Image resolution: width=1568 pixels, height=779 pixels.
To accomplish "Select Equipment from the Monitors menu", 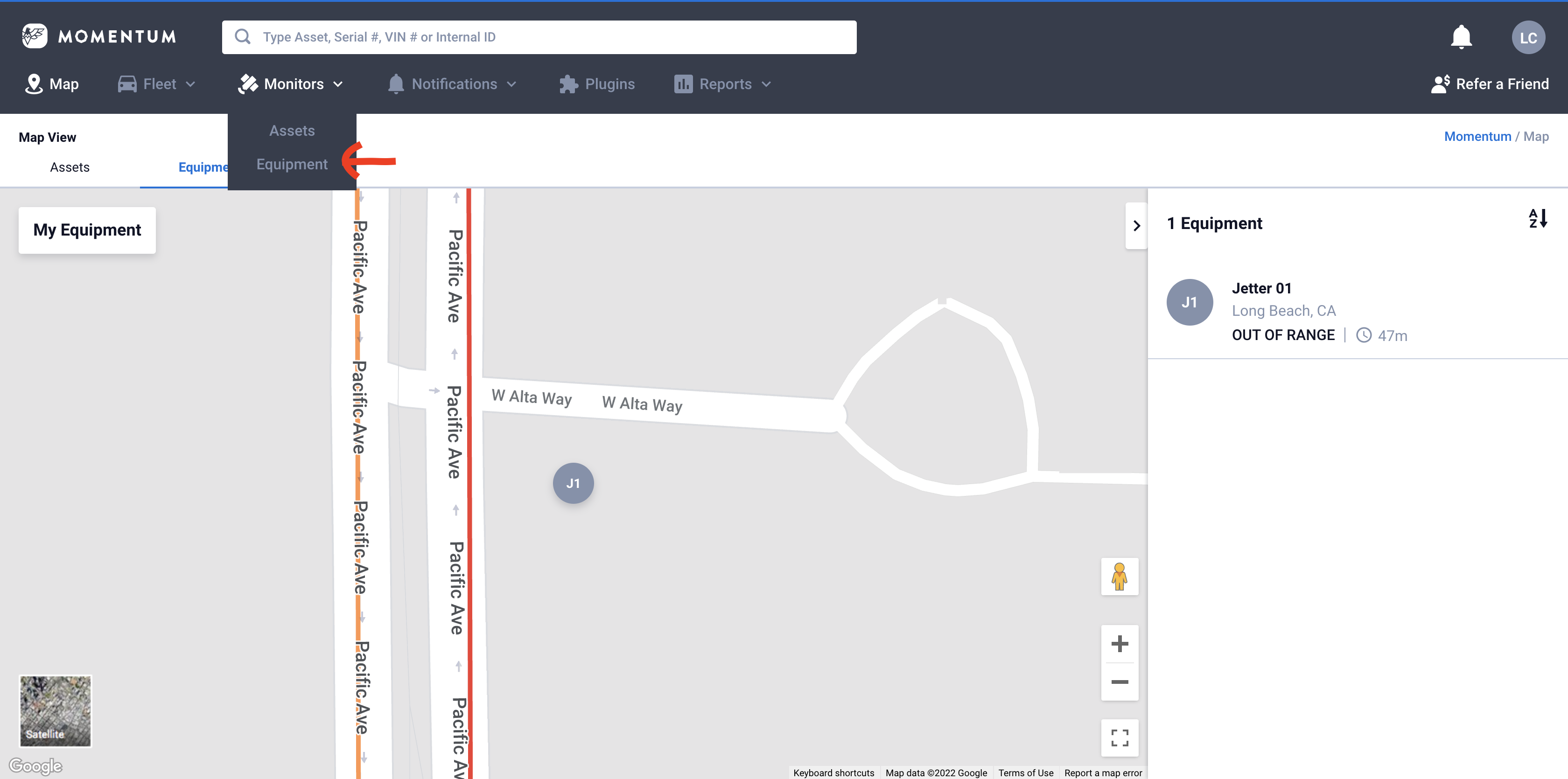I will coord(292,164).
